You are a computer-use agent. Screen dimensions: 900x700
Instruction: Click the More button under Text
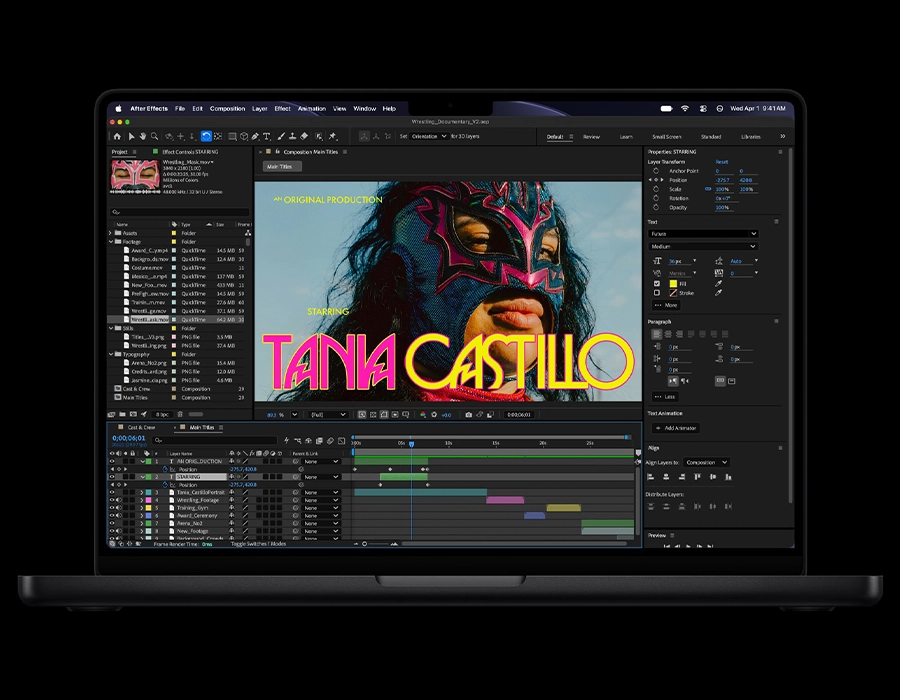666,305
